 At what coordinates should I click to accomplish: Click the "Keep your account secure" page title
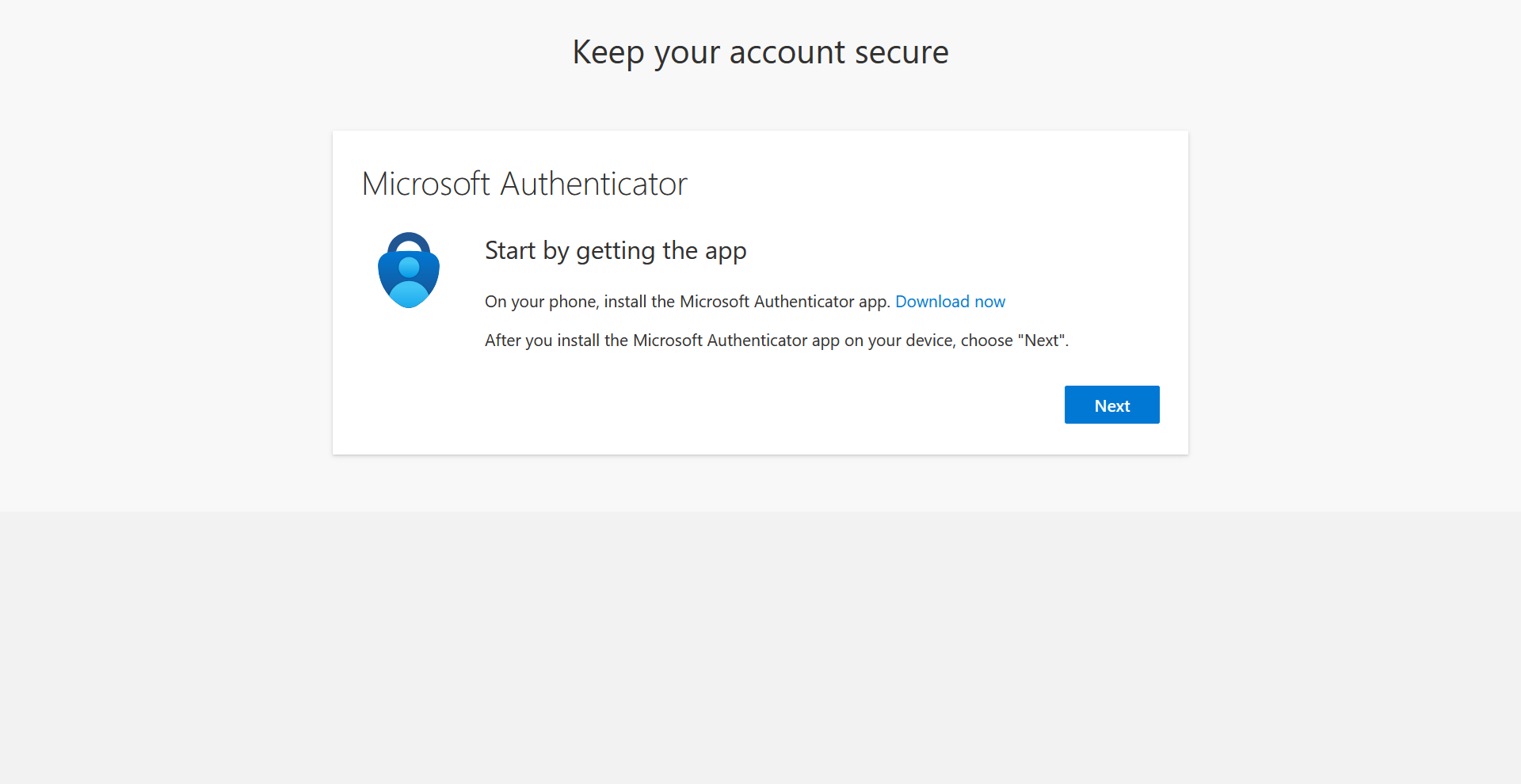pyautogui.click(x=760, y=52)
